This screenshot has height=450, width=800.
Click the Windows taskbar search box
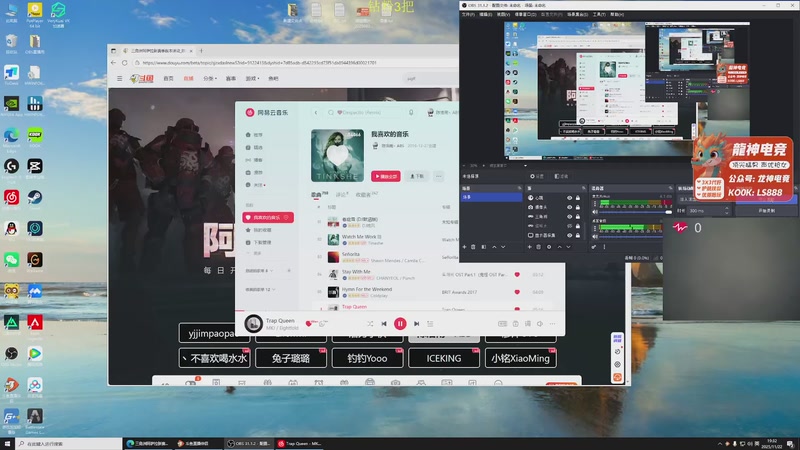[69, 444]
